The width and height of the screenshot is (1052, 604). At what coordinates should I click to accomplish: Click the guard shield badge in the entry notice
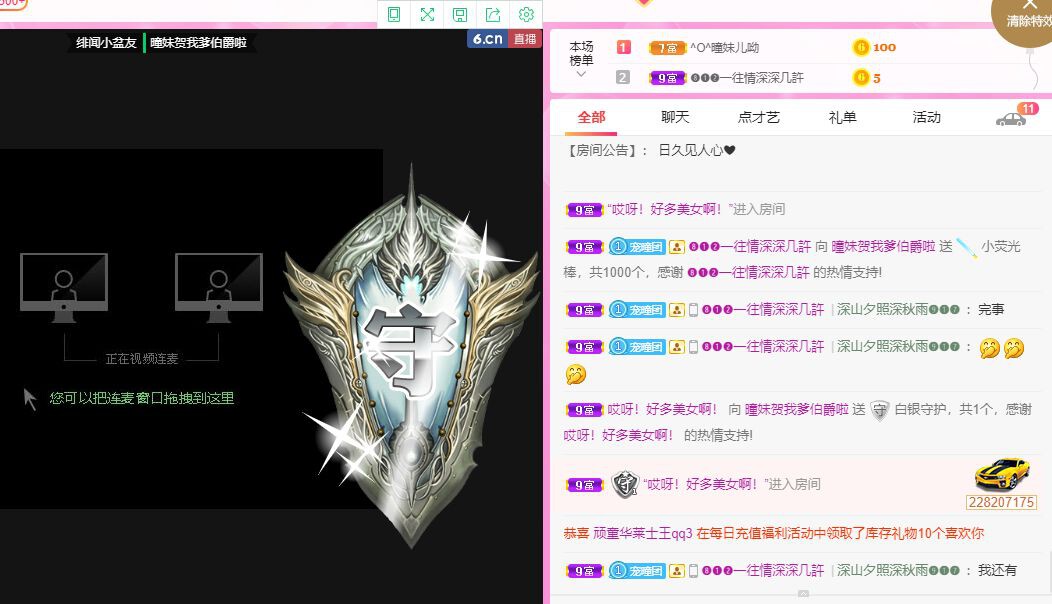point(625,484)
